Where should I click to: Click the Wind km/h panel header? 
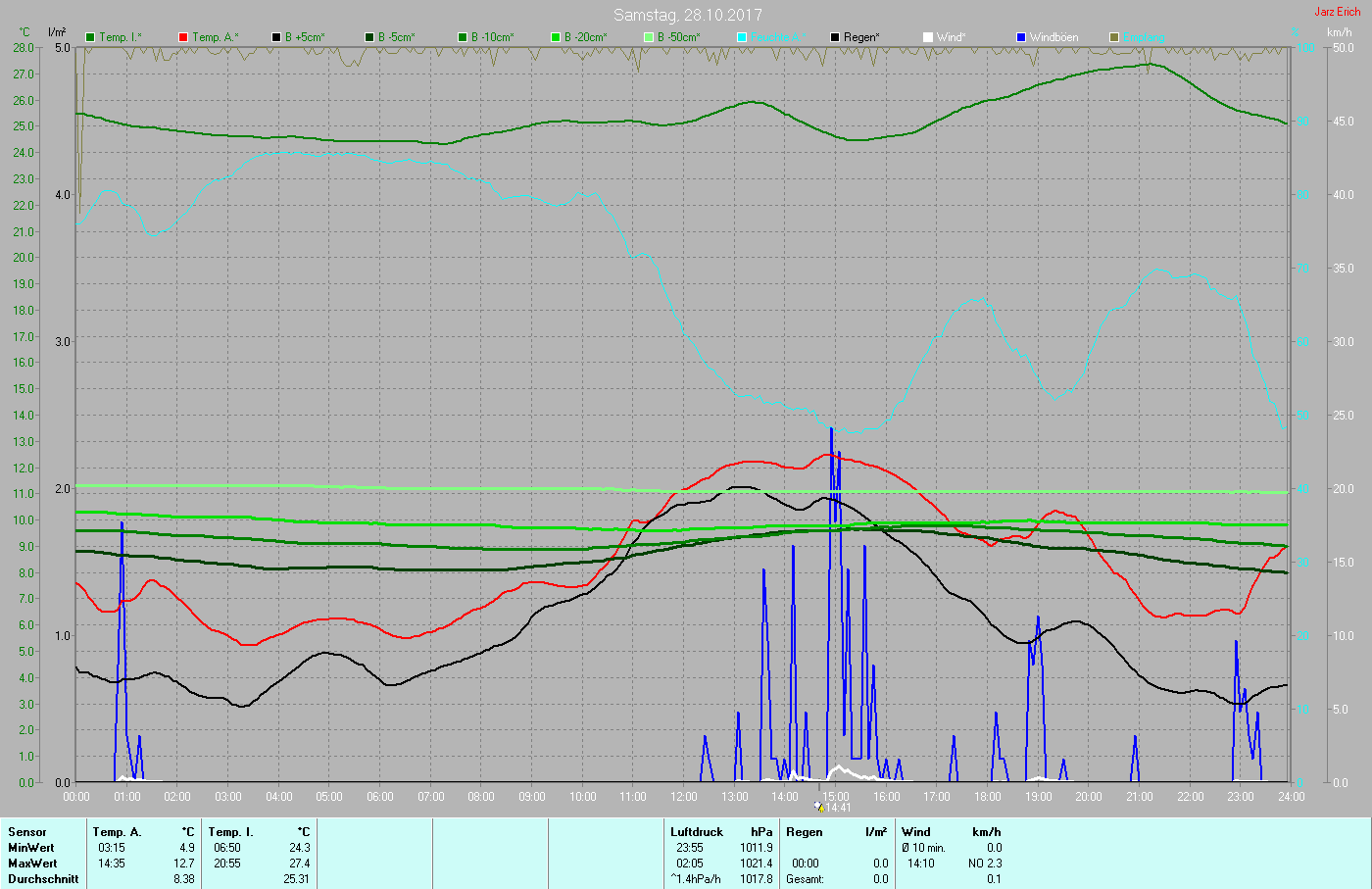tap(951, 832)
